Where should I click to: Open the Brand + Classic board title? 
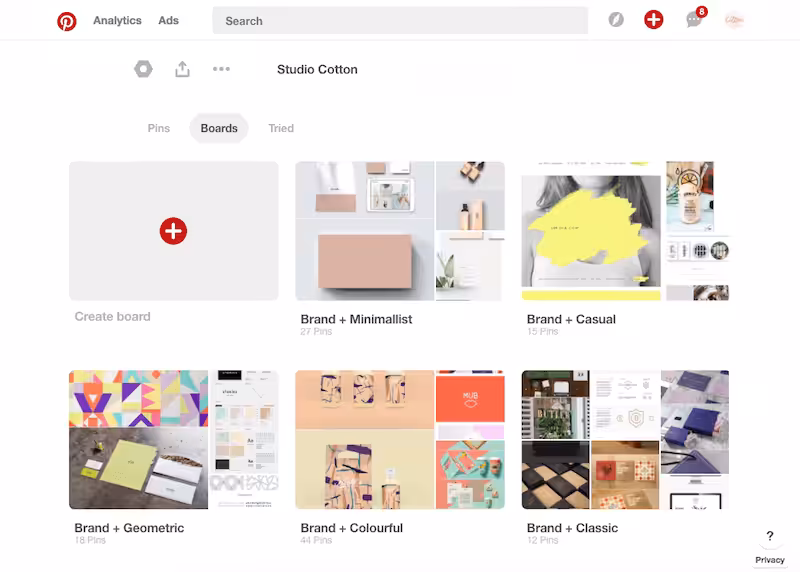pos(572,528)
